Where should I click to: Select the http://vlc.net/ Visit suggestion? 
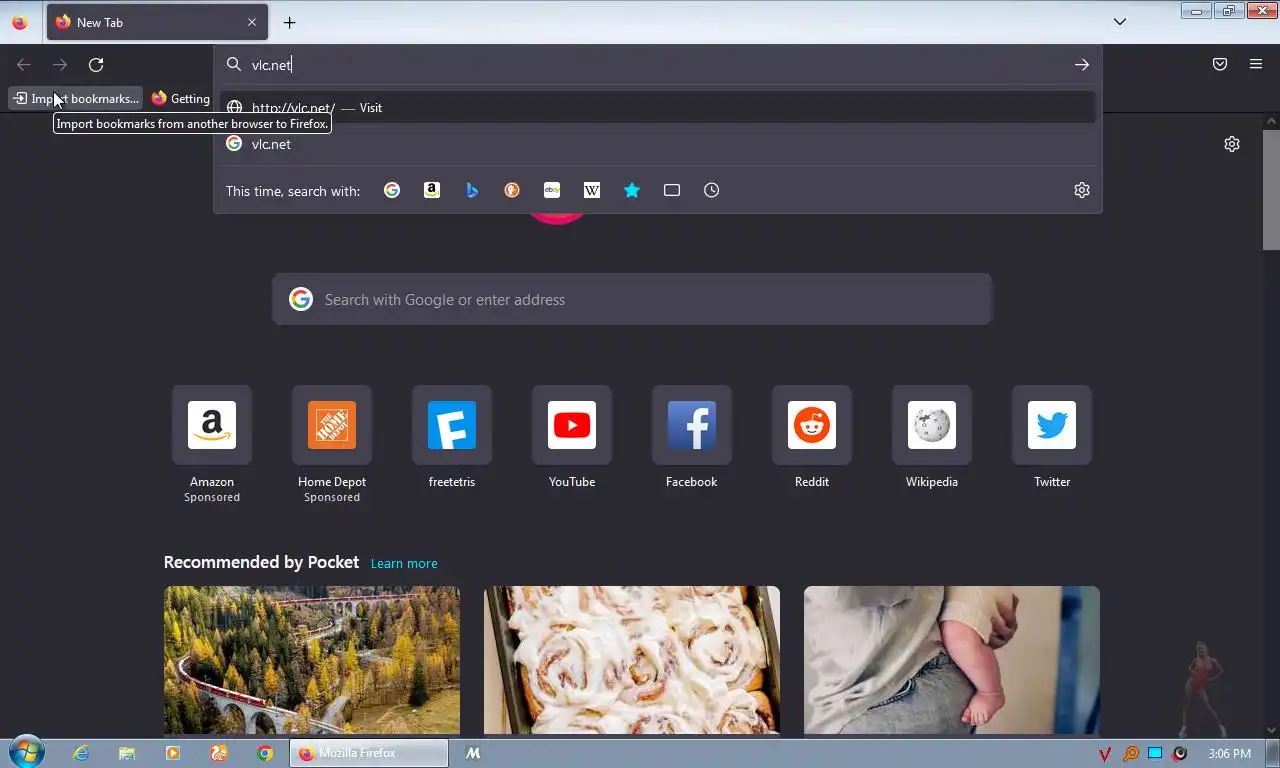658,108
